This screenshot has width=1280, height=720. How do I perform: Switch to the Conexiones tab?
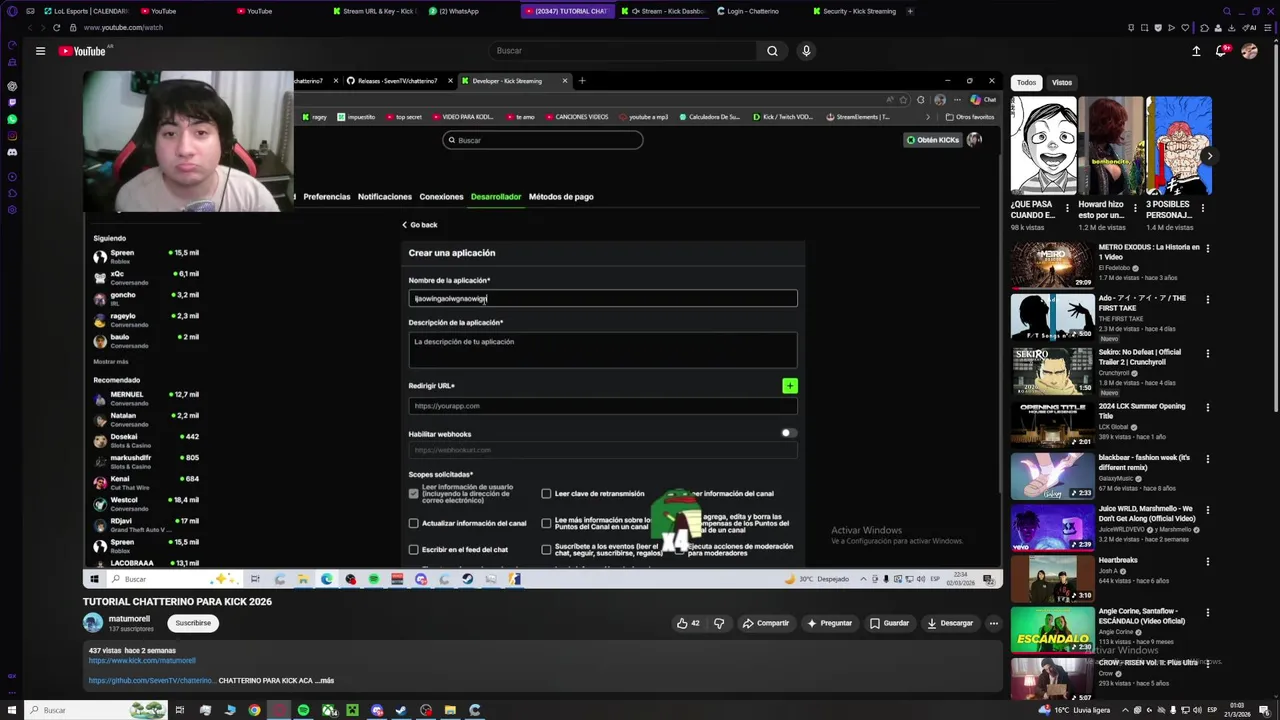click(x=441, y=197)
